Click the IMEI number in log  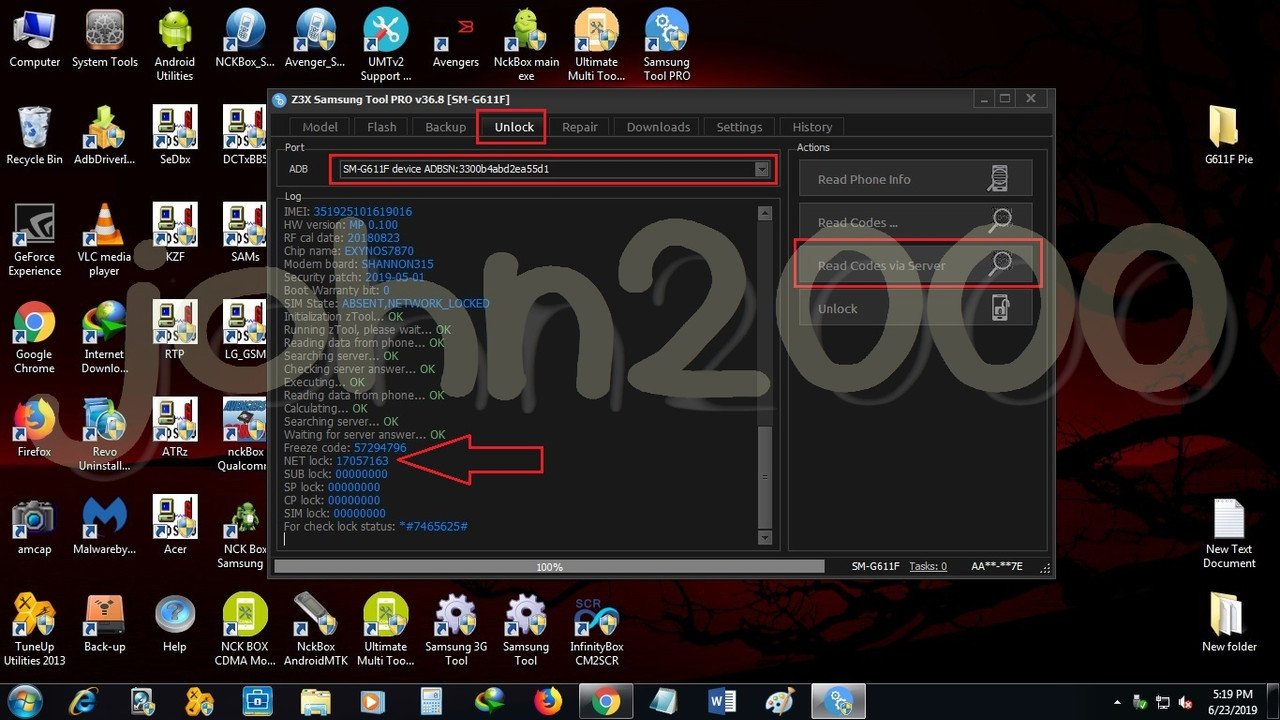(362, 212)
